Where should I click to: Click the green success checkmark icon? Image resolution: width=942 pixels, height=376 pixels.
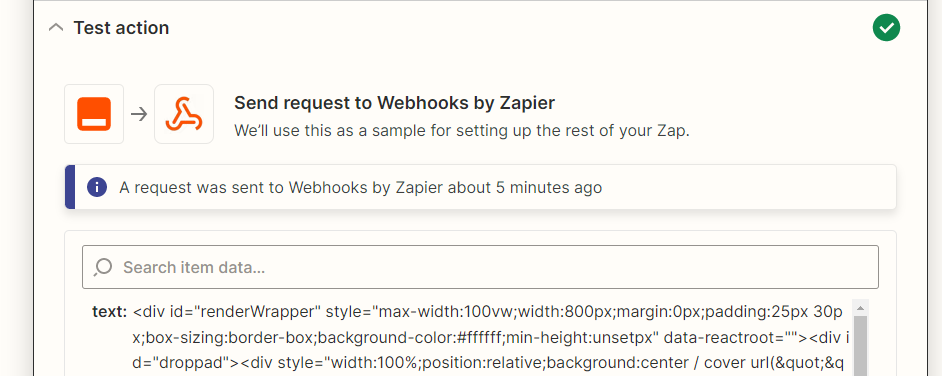point(886,28)
